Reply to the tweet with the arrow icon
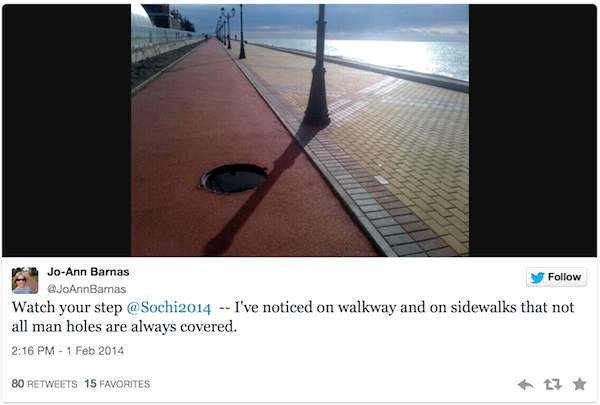Viewport: 600px width, 405px height. pos(526,384)
